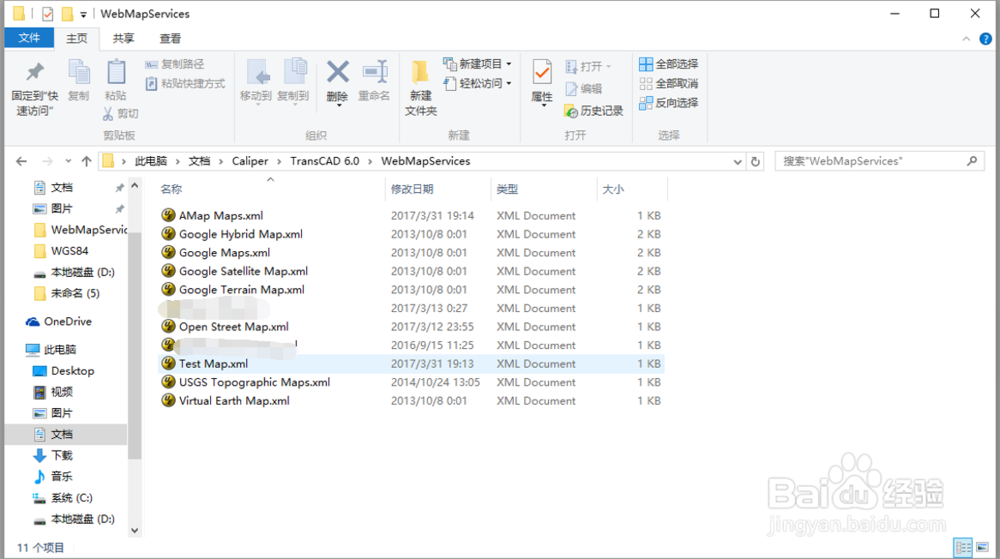Open the Quick Access Toolbar customize dropdown
1000x559 pixels.
[x=83, y=14]
